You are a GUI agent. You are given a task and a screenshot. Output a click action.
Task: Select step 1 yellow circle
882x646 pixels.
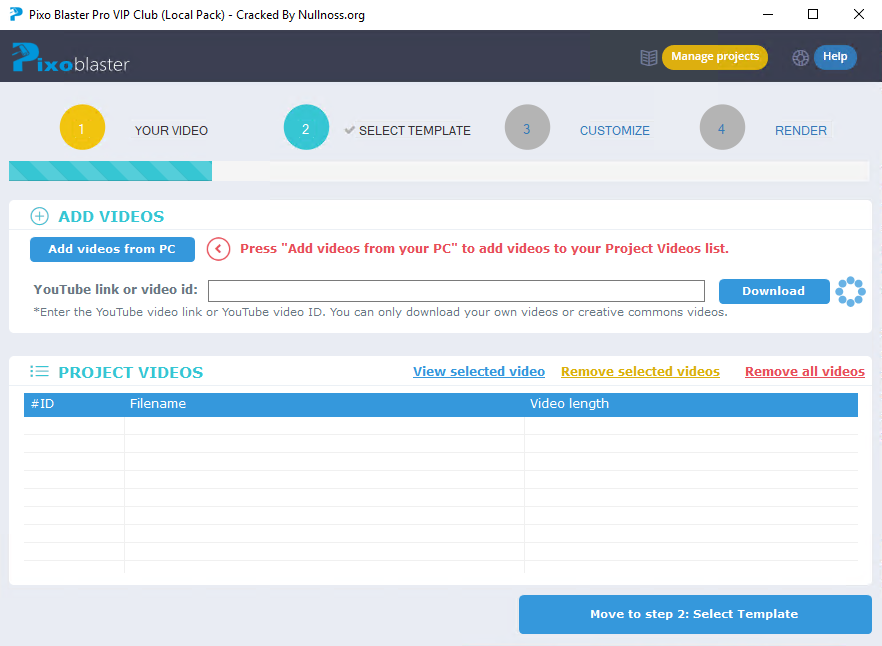[x=82, y=127]
